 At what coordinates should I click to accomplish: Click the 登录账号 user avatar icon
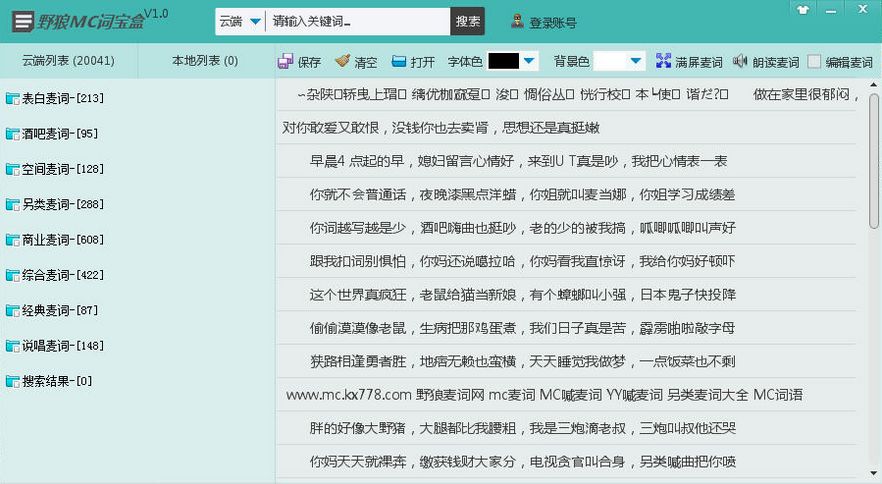pos(517,21)
